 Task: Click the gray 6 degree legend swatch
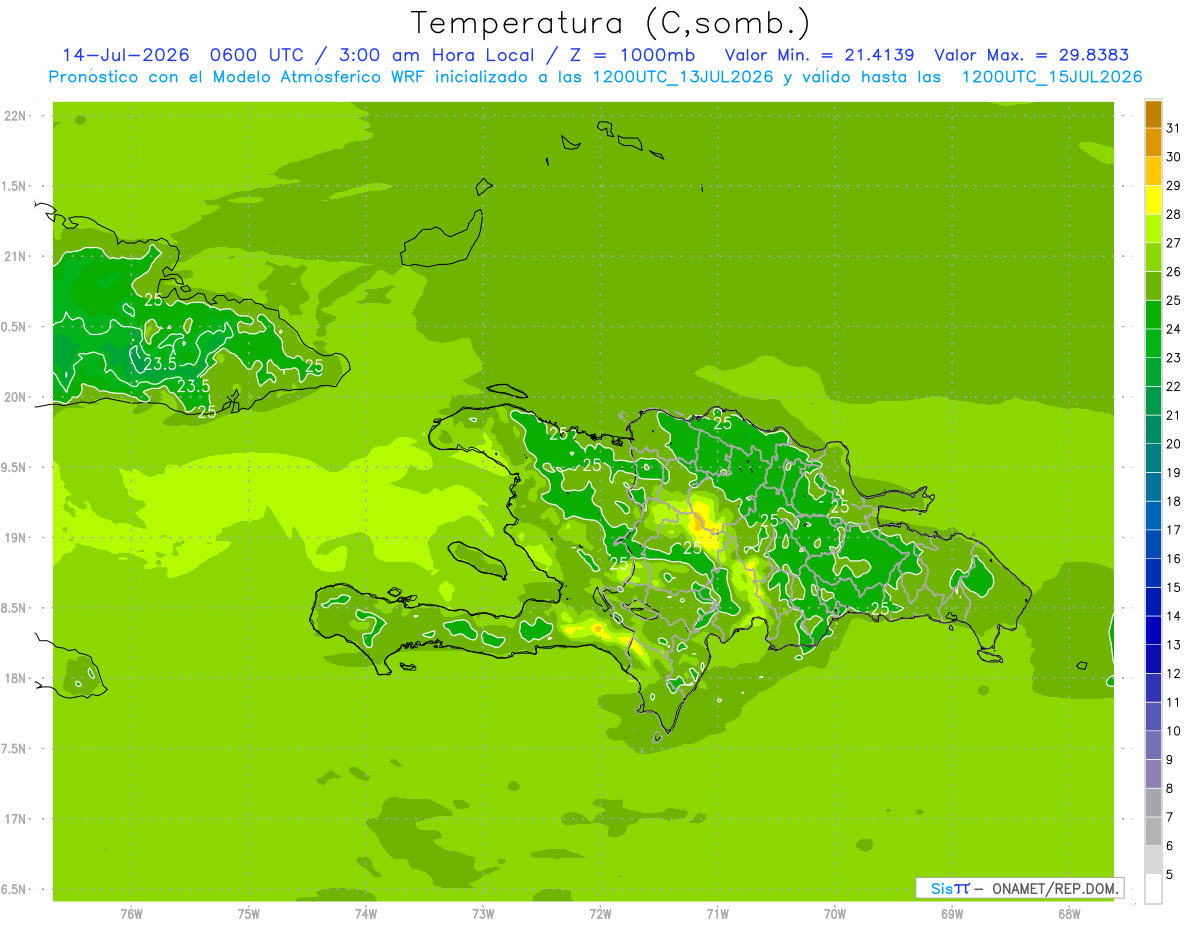pos(1153,831)
